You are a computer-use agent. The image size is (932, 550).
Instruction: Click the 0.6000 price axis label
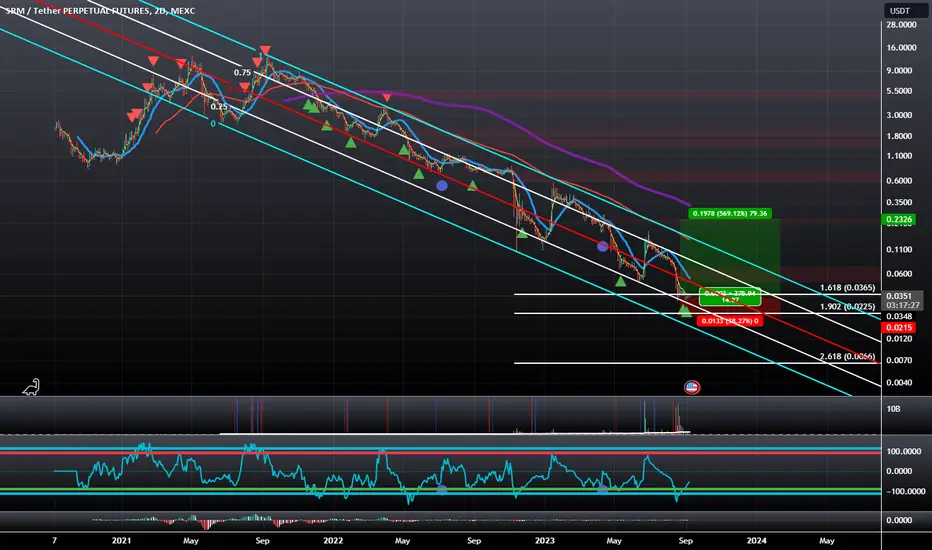(899, 181)
